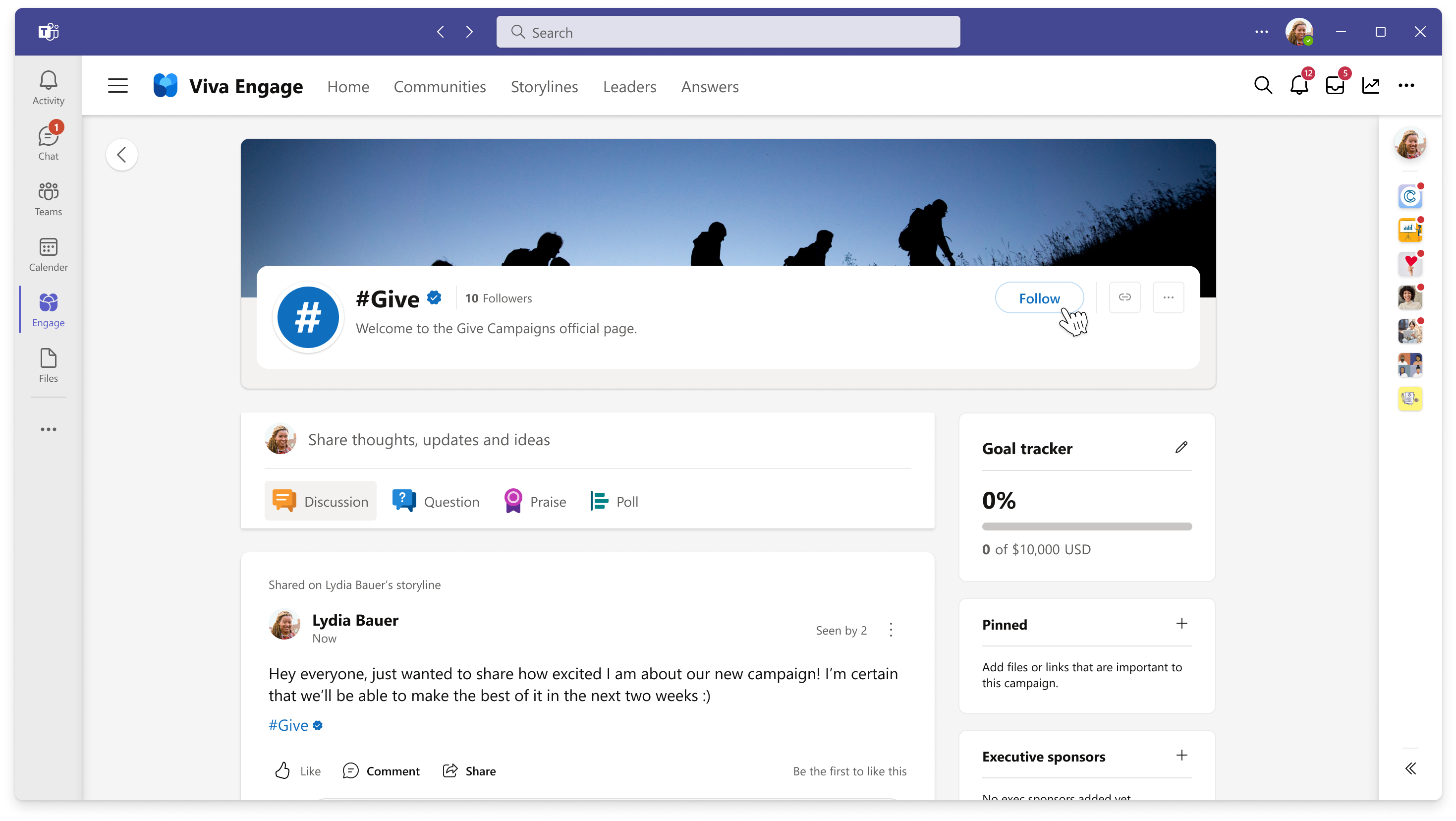Click the #Give hashtag link in post
The width and height of the screenshot is (1456, 821).
click(288, 725)
